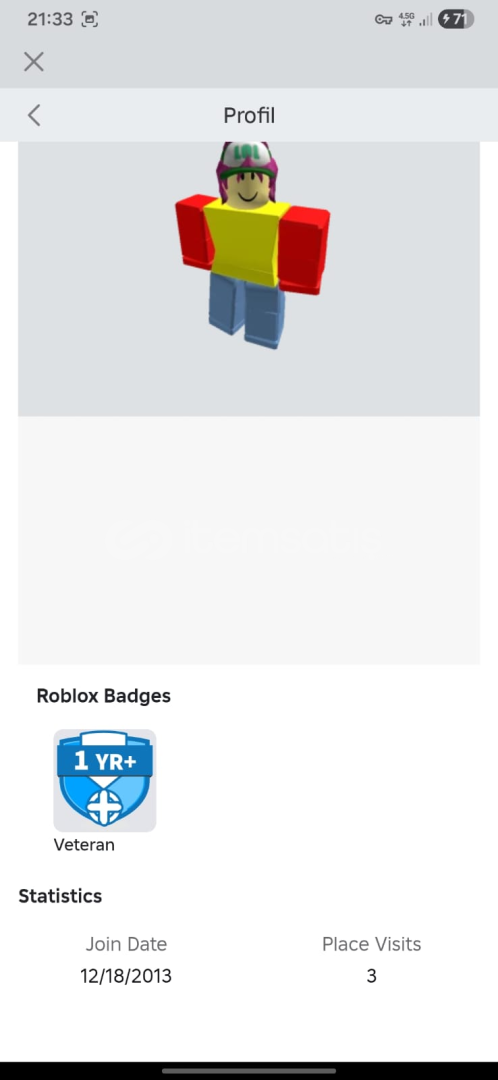Viewport: 498px width, 1080px height.
Task: Select the 12/18/2013 join date value
Action: (126, 976)
